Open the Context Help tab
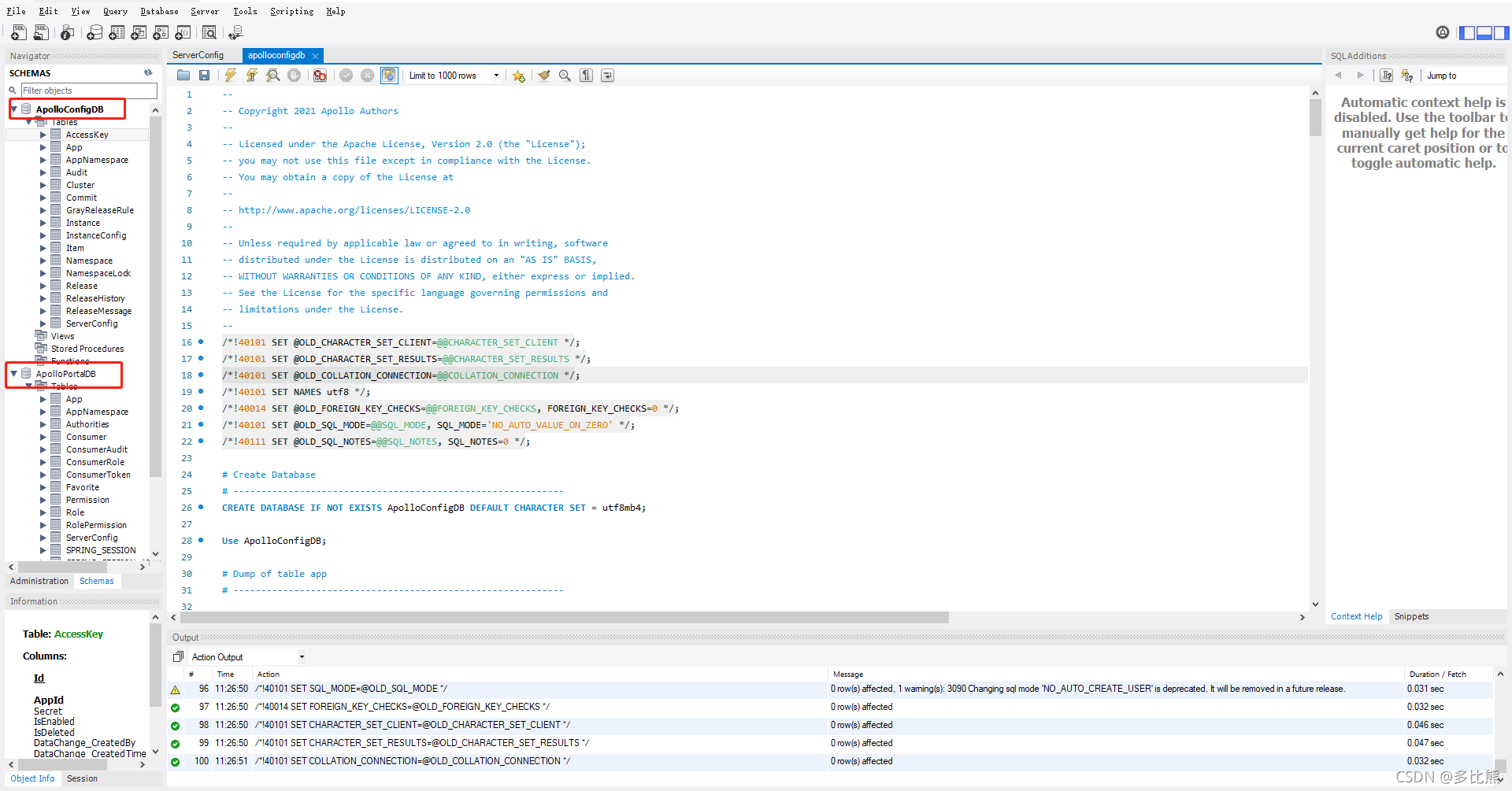 pos(1356,616)
